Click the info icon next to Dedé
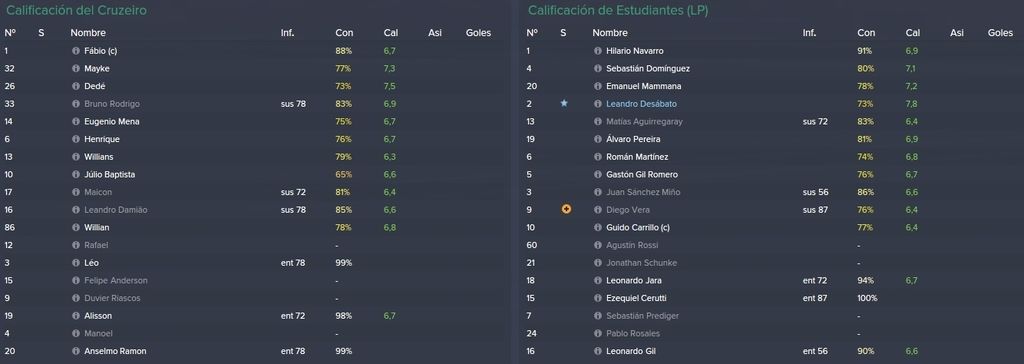Image resolution: width=1024 pixels, height=364 pixels. click(76, 86)
